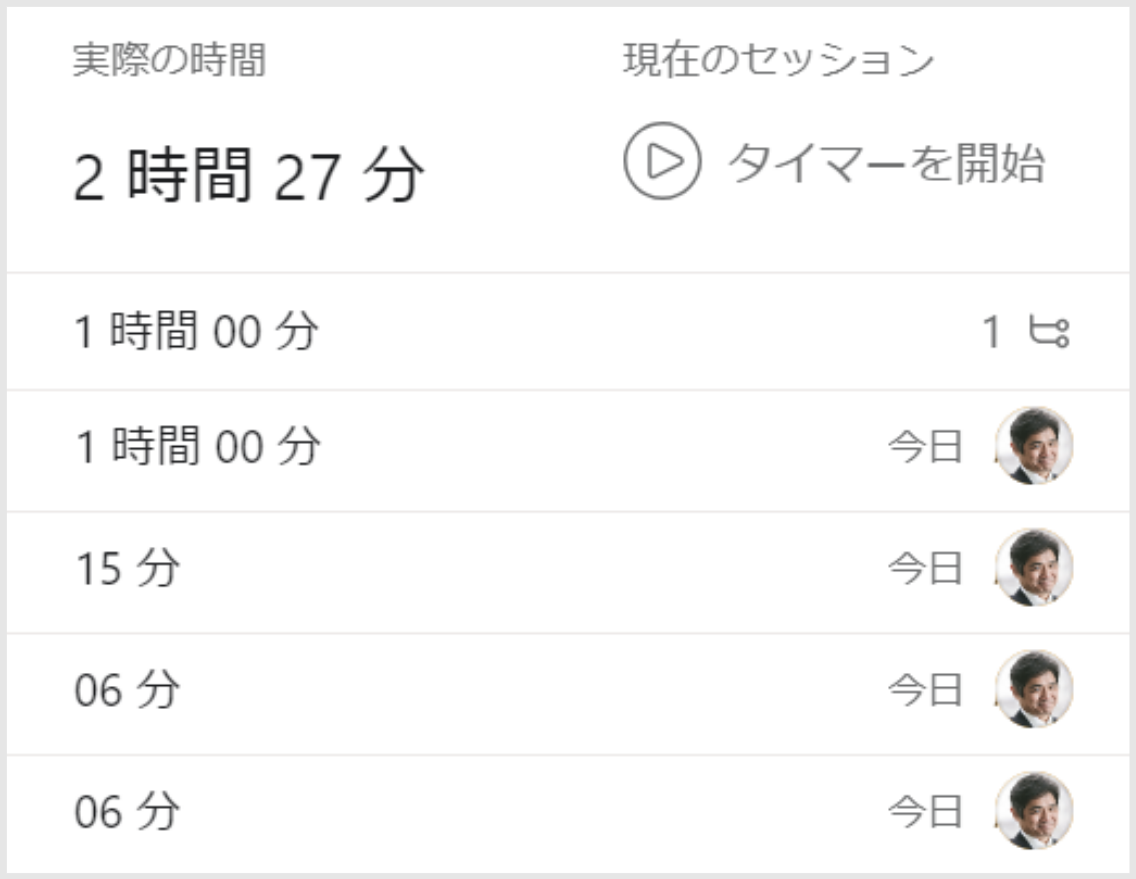
Task: Select the last 06 分 time entry
Action: 568,815
